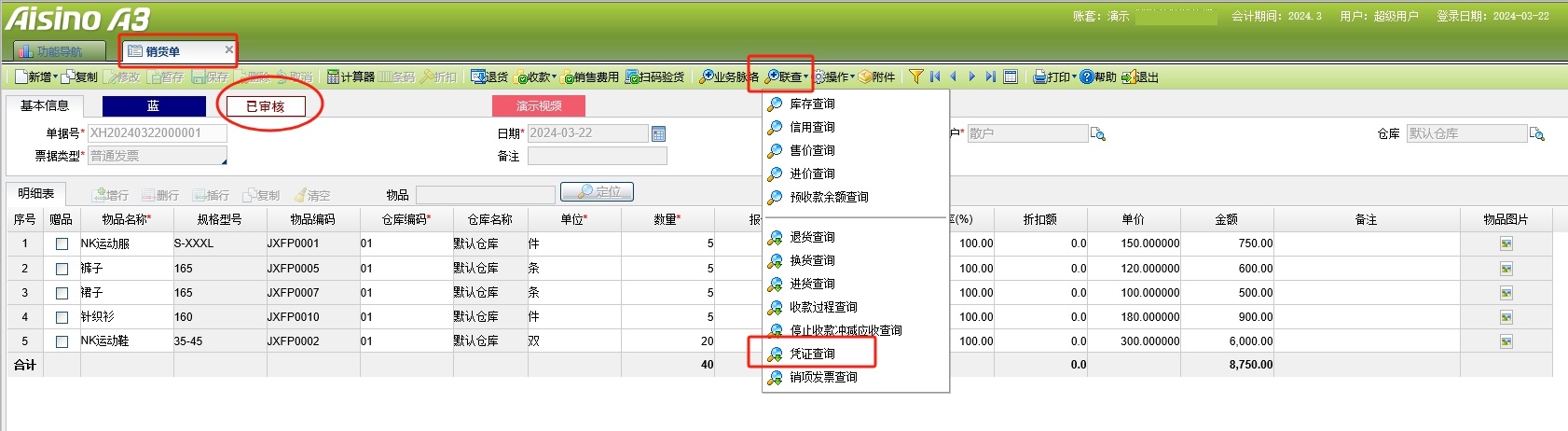1568x431 pixels.
Task: Choose 进价查询 from the 联查 menu
Action: tap(812, 174)
